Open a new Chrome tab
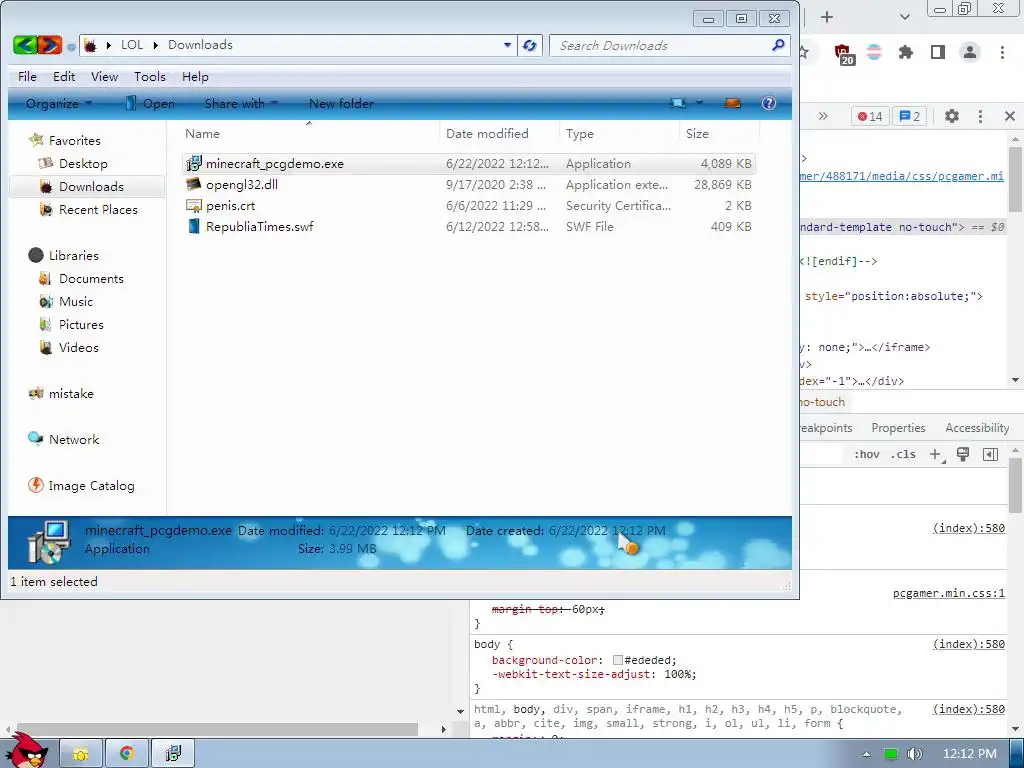This screenshot has width=1024, height=768. tap(827, 18)
